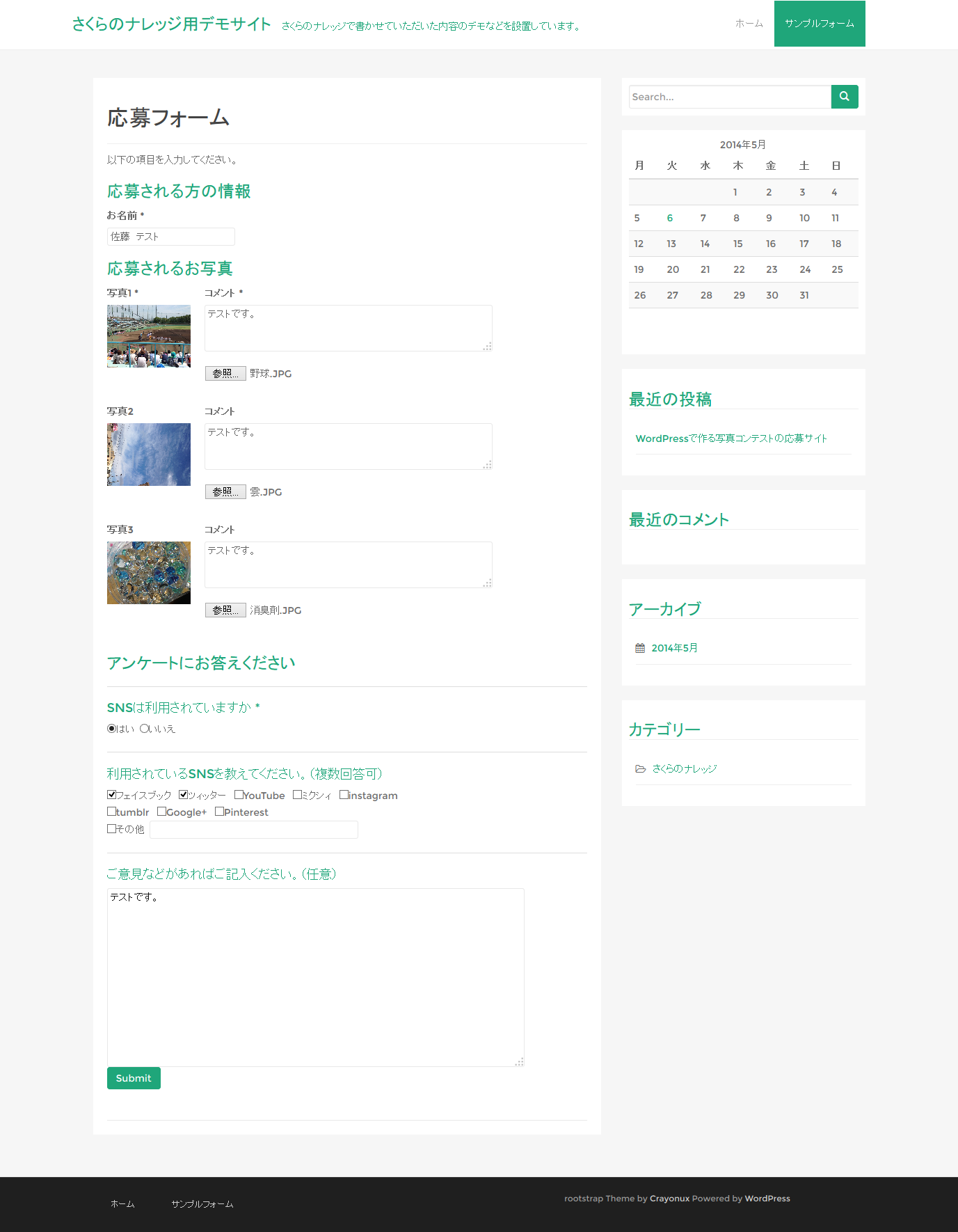Viewport: 958px width, 1232px height.
Task: Focus the Search input field
Action: [729, 97]
